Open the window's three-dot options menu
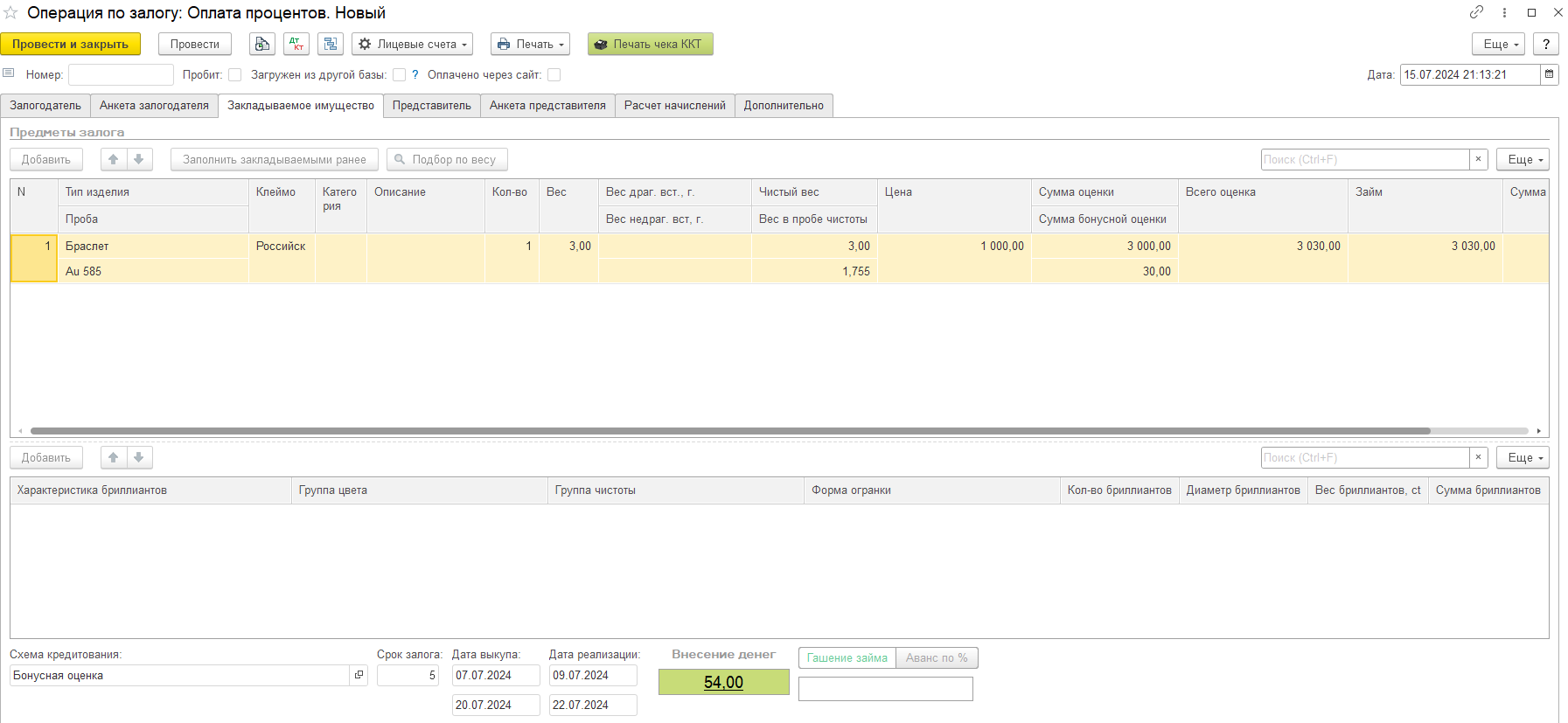1568x723 pixels. pos(1504,12)
